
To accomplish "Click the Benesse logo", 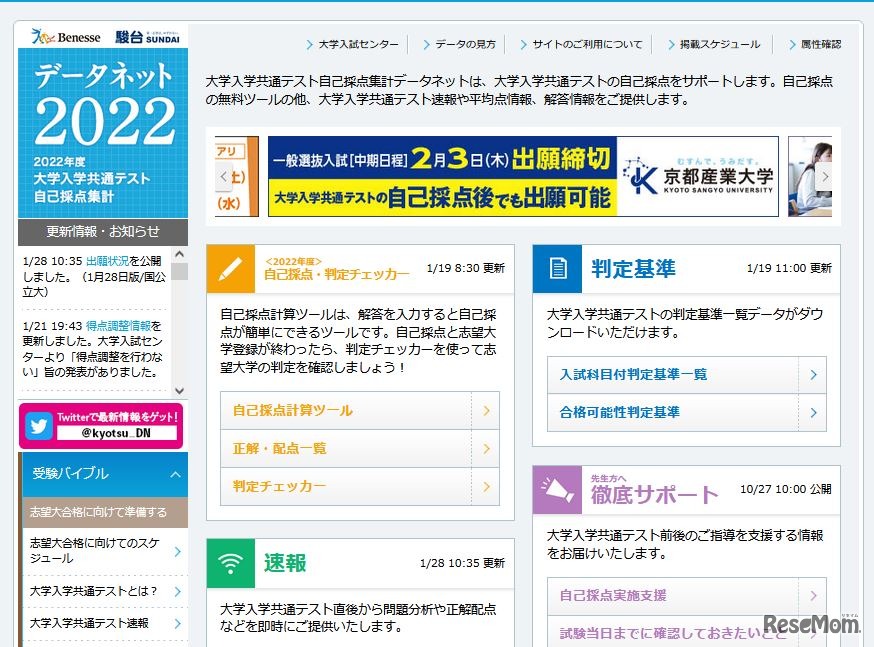I will click(x=66, y=36).
